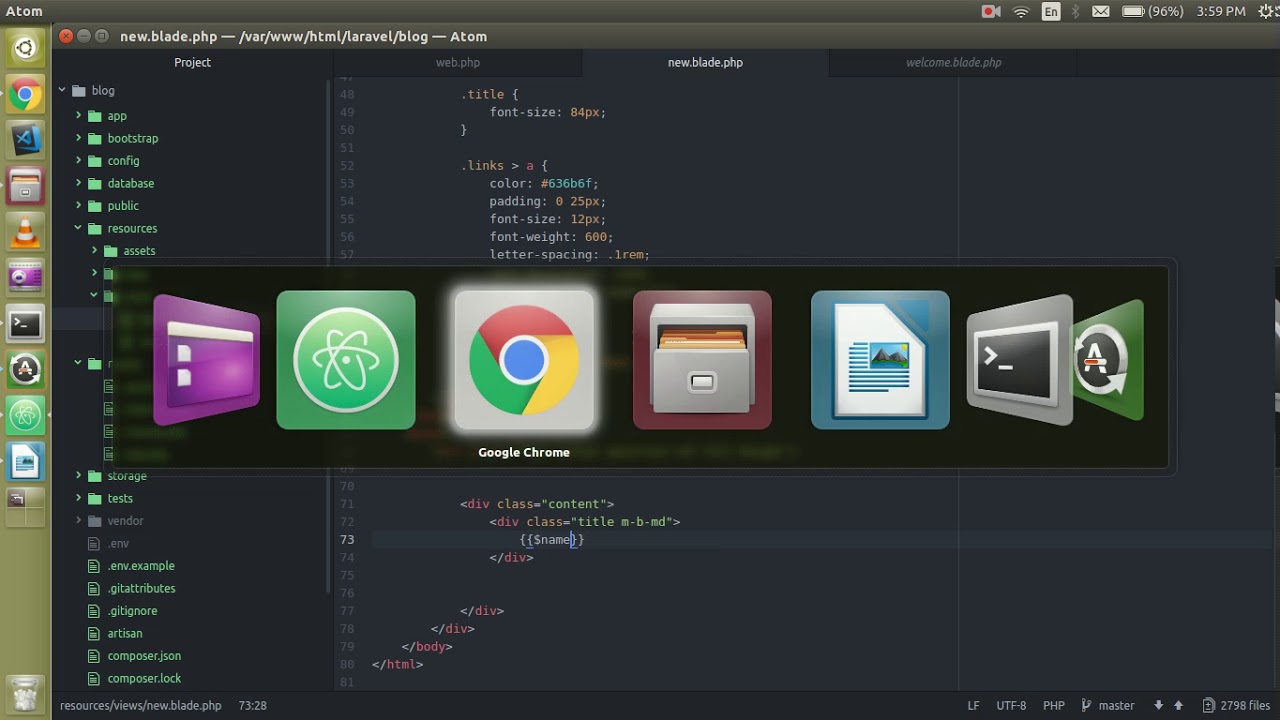Open the artisan file
This screenshot has width=1280, height=720.
tap(125, 633)
